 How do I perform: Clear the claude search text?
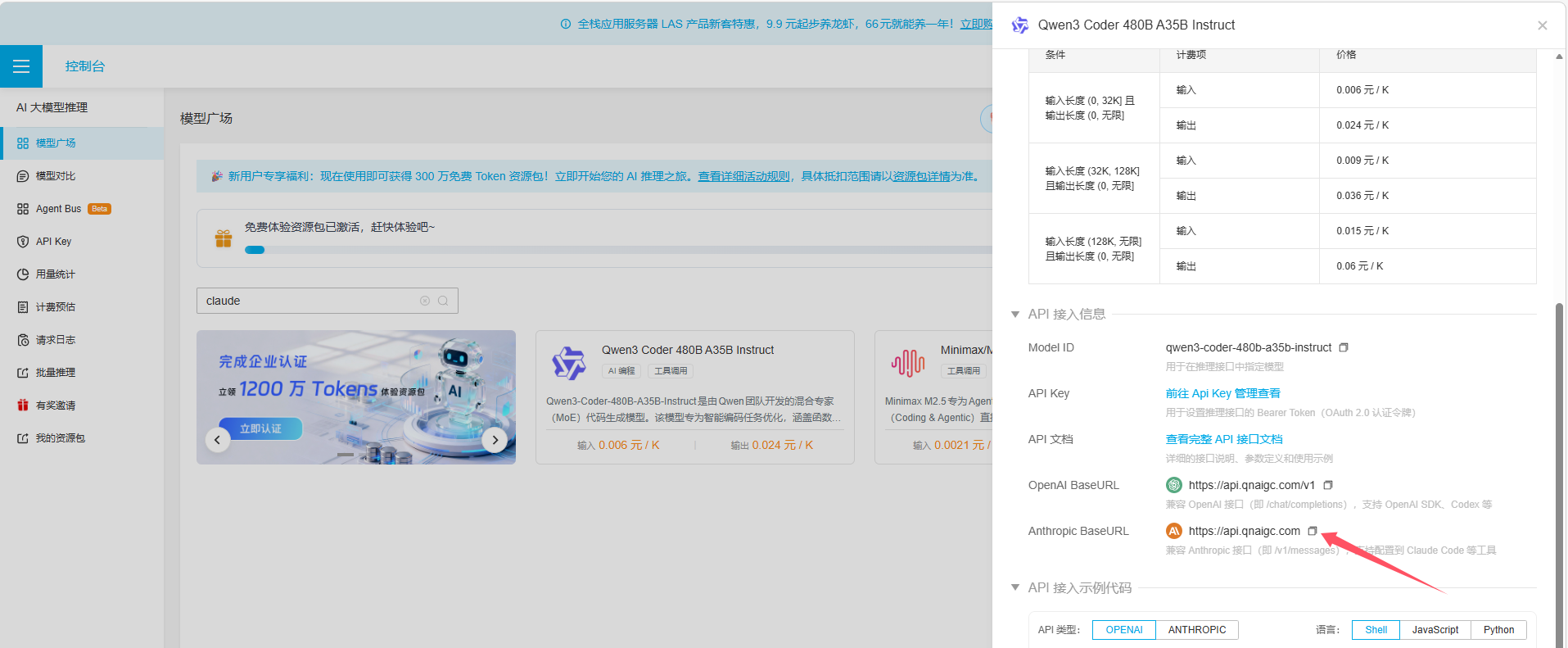425,301
